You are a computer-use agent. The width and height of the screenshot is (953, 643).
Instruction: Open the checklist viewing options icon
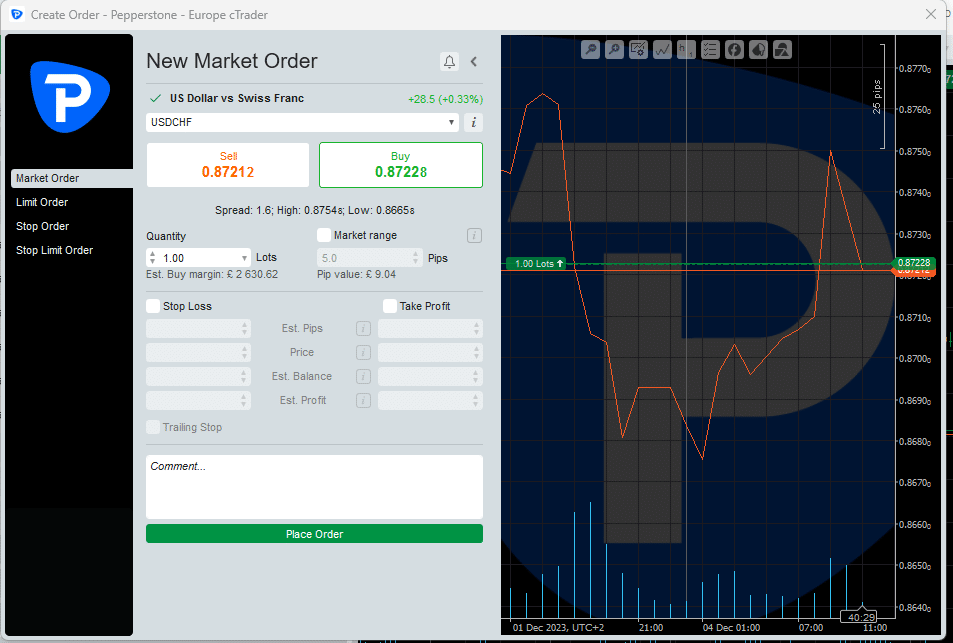pyautogui.click(x=710, y=49)
